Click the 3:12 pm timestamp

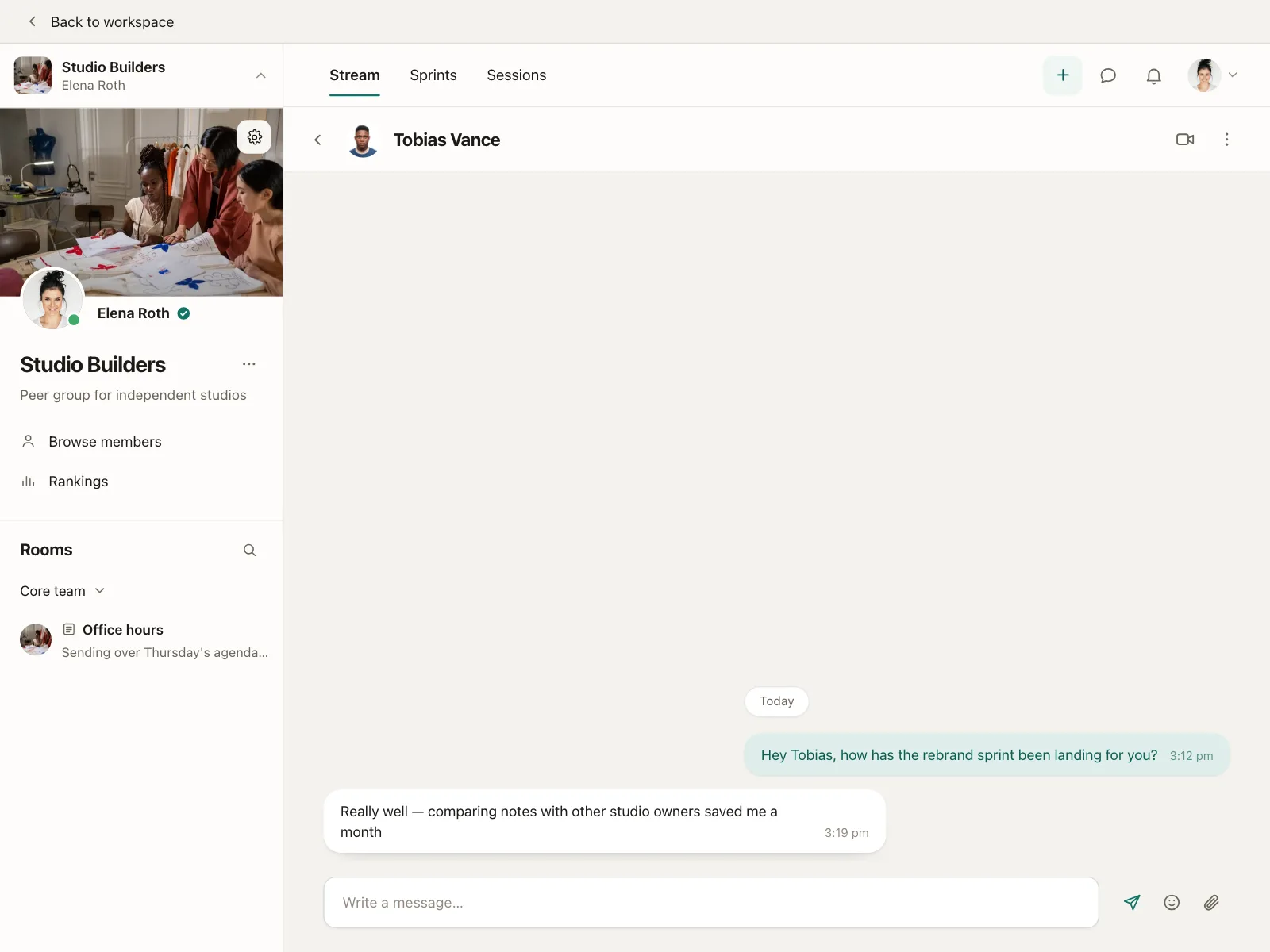[1191, 756]
